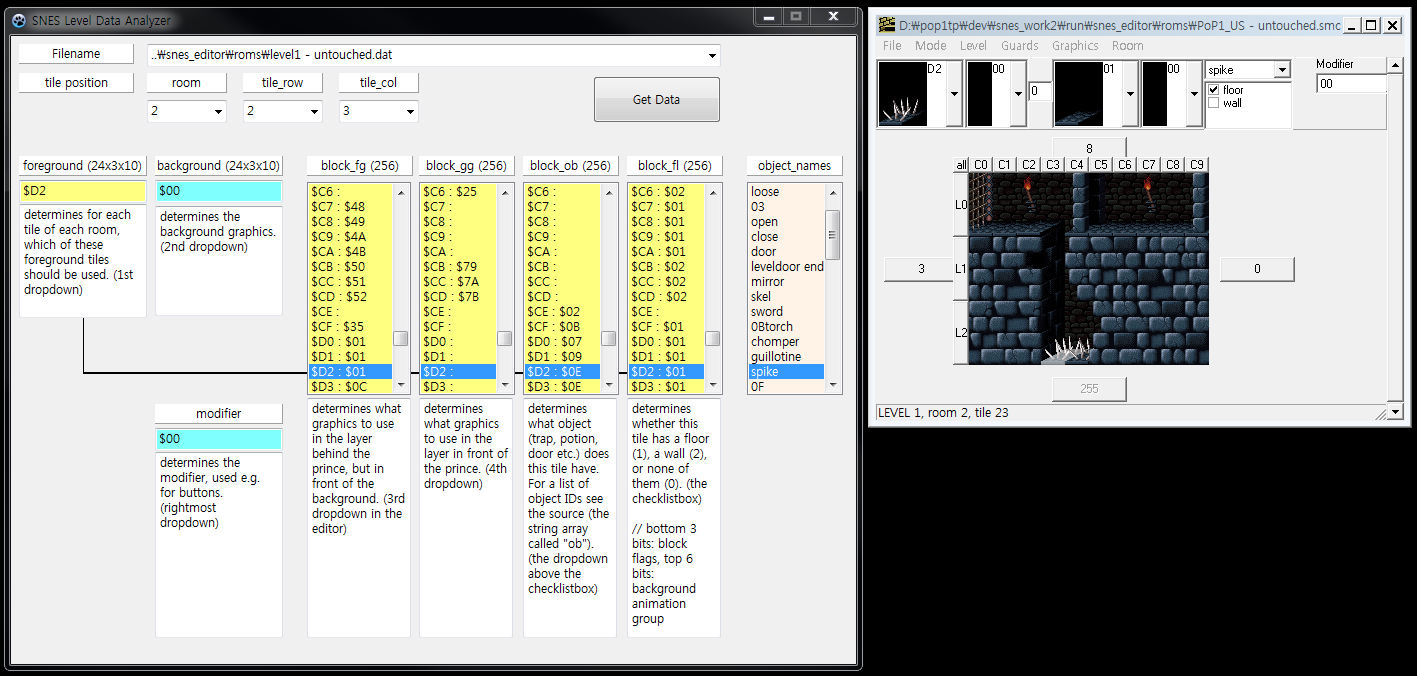Select '$CF : $0B' in block_ob list
This screenshot has height=676, width=1417.
562,327
